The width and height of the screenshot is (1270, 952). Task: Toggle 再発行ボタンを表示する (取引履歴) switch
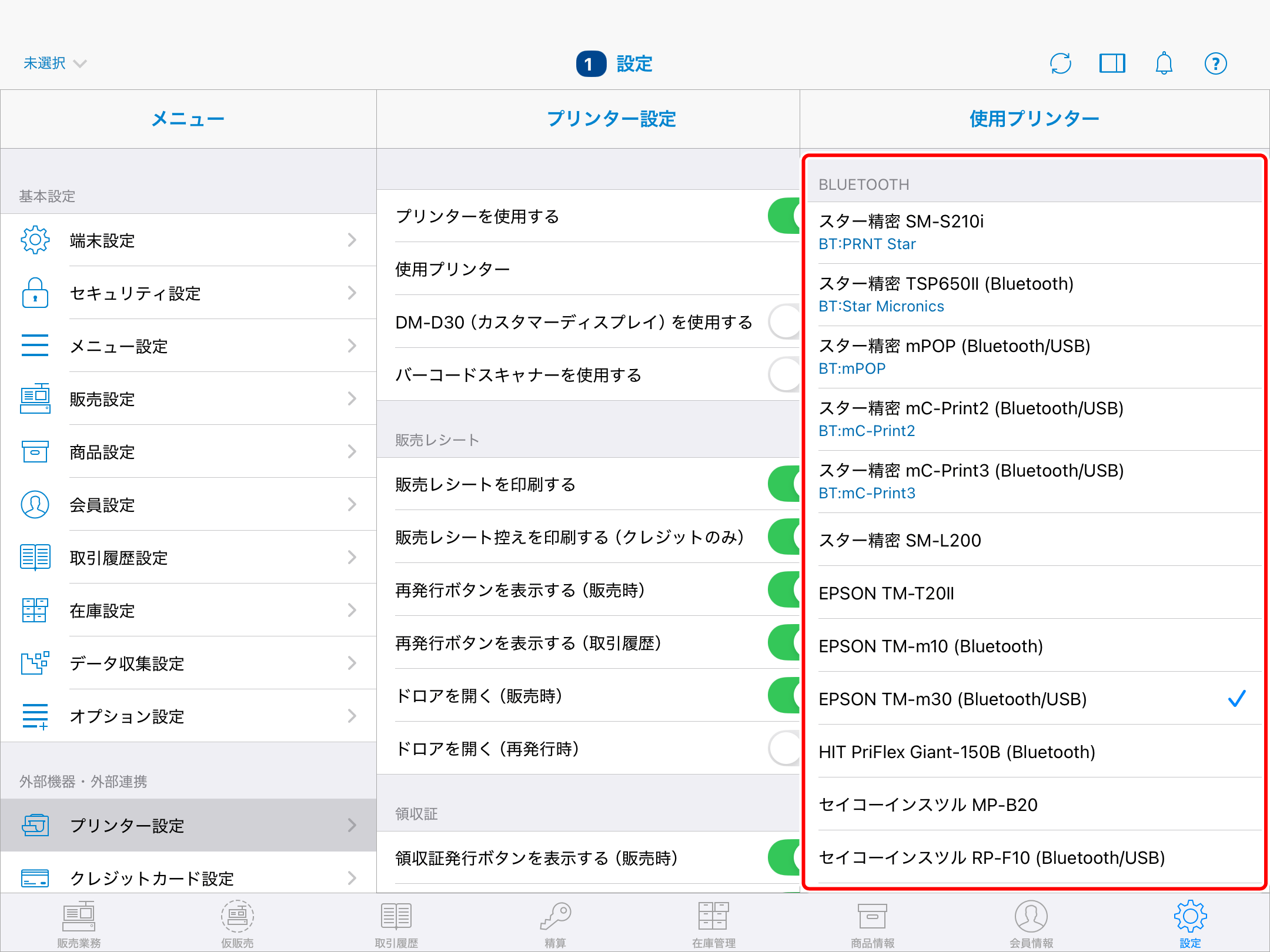(x=784, y=643)
